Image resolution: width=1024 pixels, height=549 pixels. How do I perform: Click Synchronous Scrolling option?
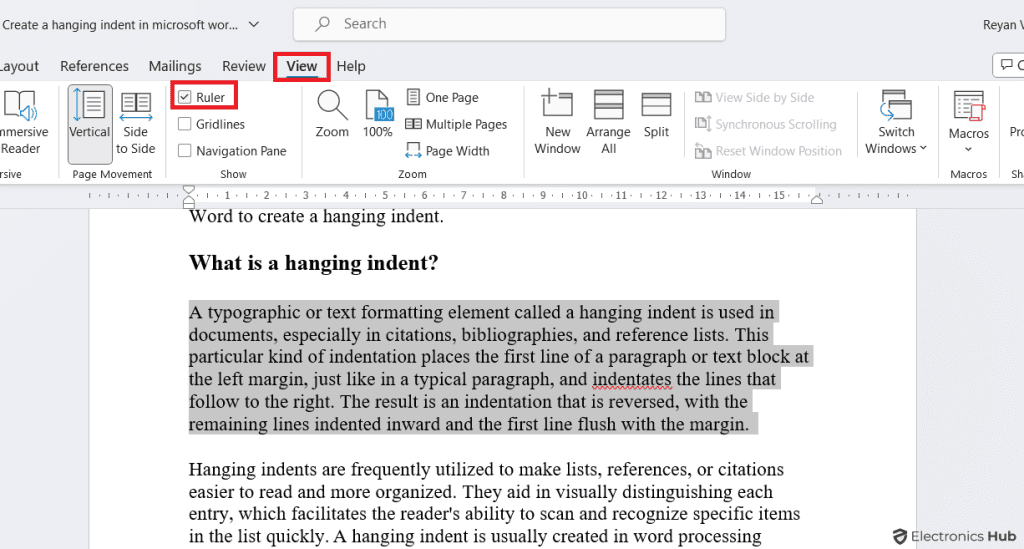(x=765, y=124)
